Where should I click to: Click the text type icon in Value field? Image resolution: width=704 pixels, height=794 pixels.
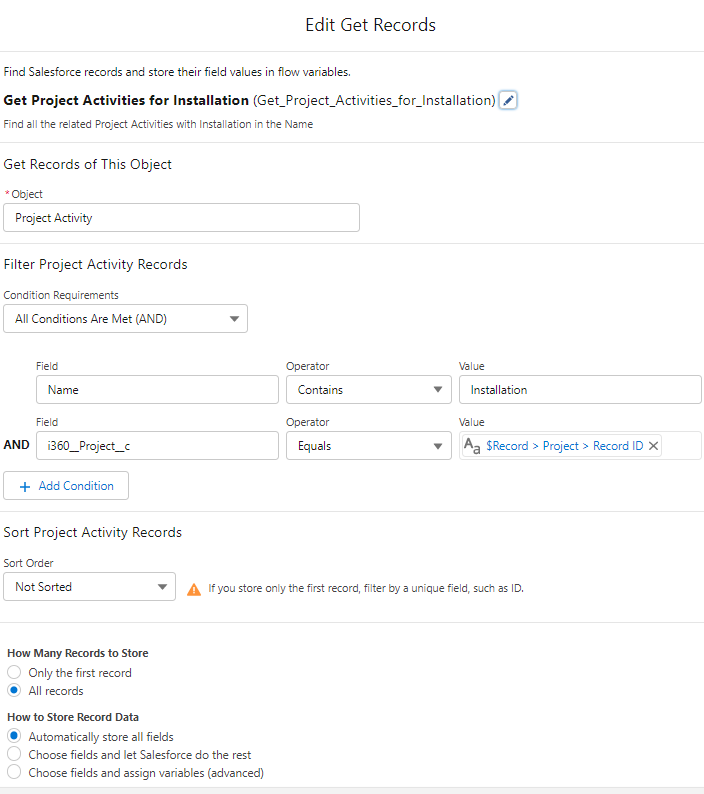tap(472, 446)
